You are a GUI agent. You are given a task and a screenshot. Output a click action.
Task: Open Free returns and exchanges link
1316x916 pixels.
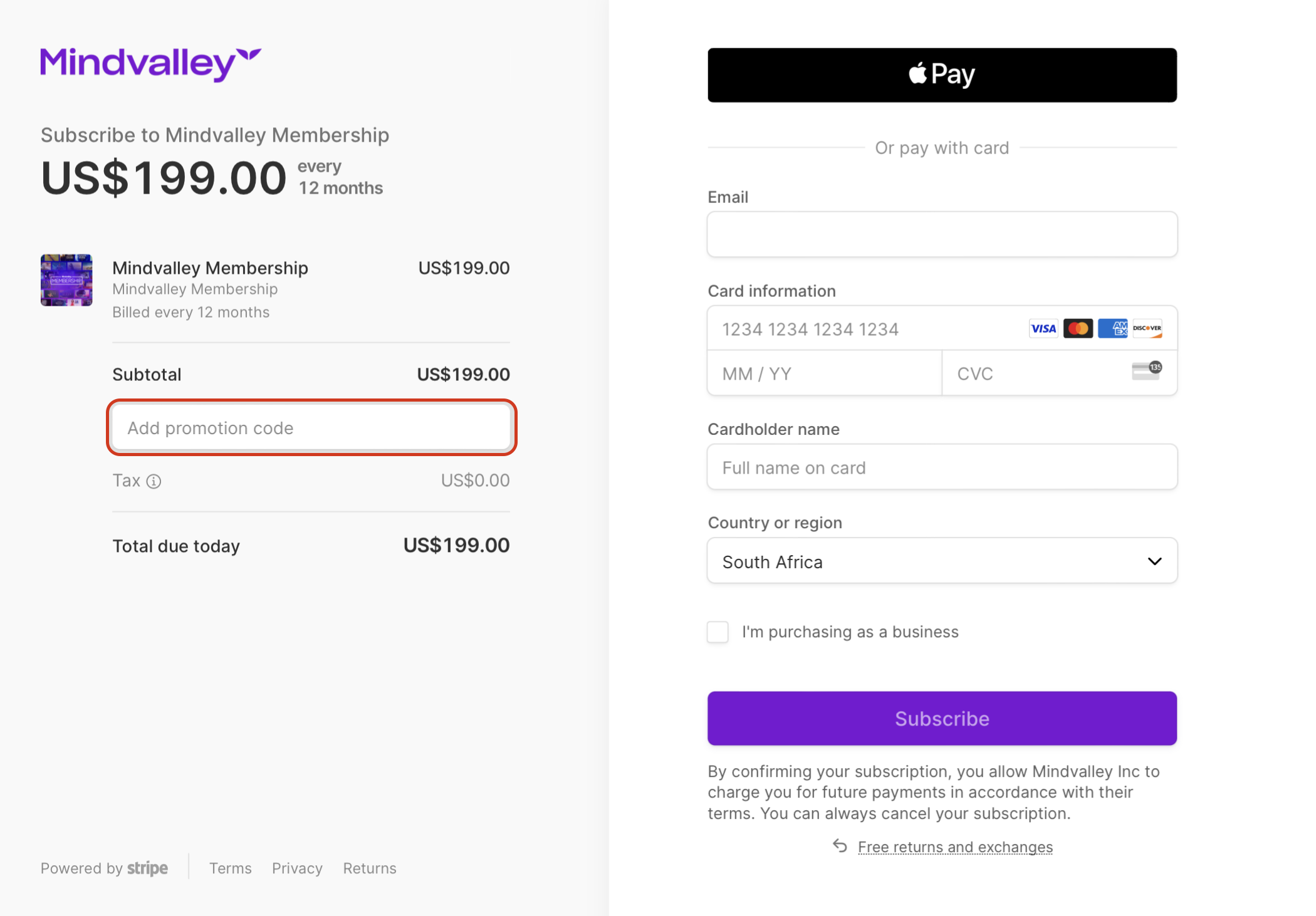click(955, 846)
